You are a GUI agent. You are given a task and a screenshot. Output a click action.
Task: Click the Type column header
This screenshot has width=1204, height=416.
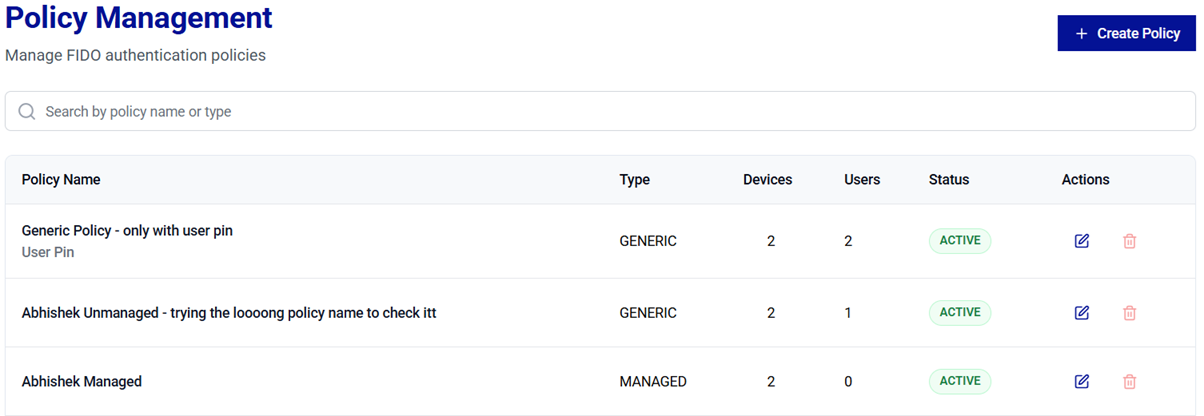point(634,180)
